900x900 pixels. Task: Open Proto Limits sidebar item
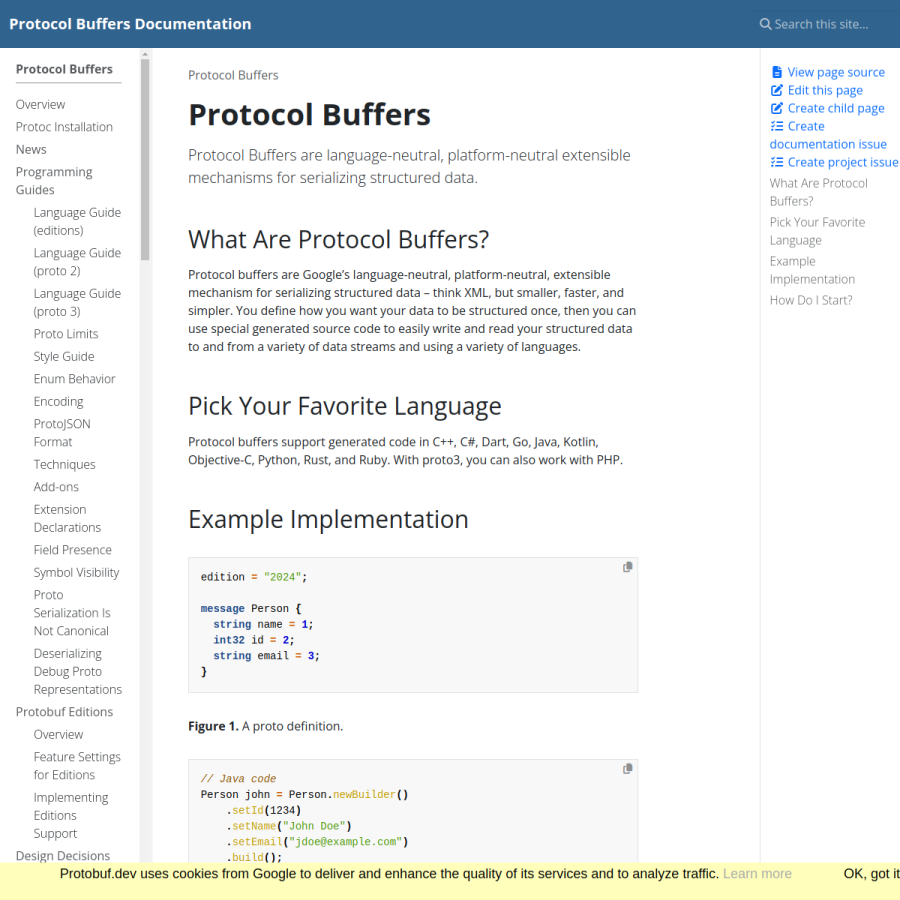[66, 334]
